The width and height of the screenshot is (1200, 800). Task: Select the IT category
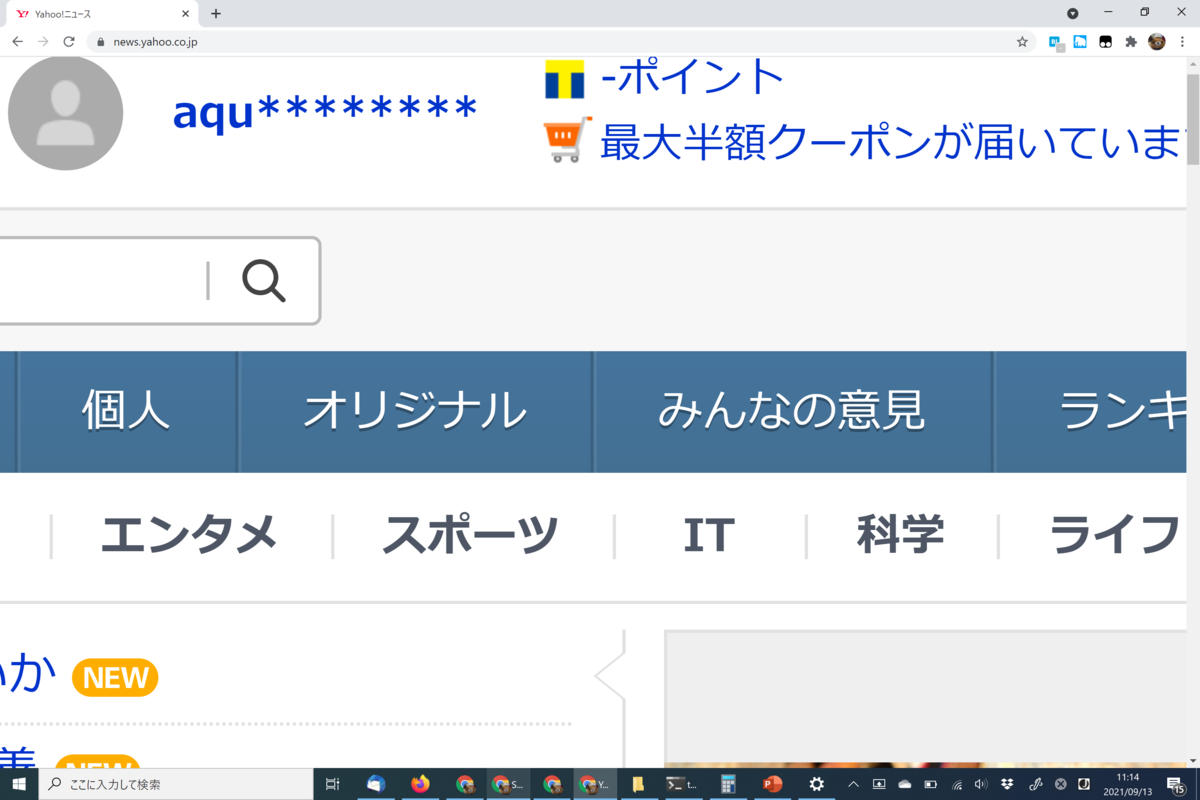point(709,535)
